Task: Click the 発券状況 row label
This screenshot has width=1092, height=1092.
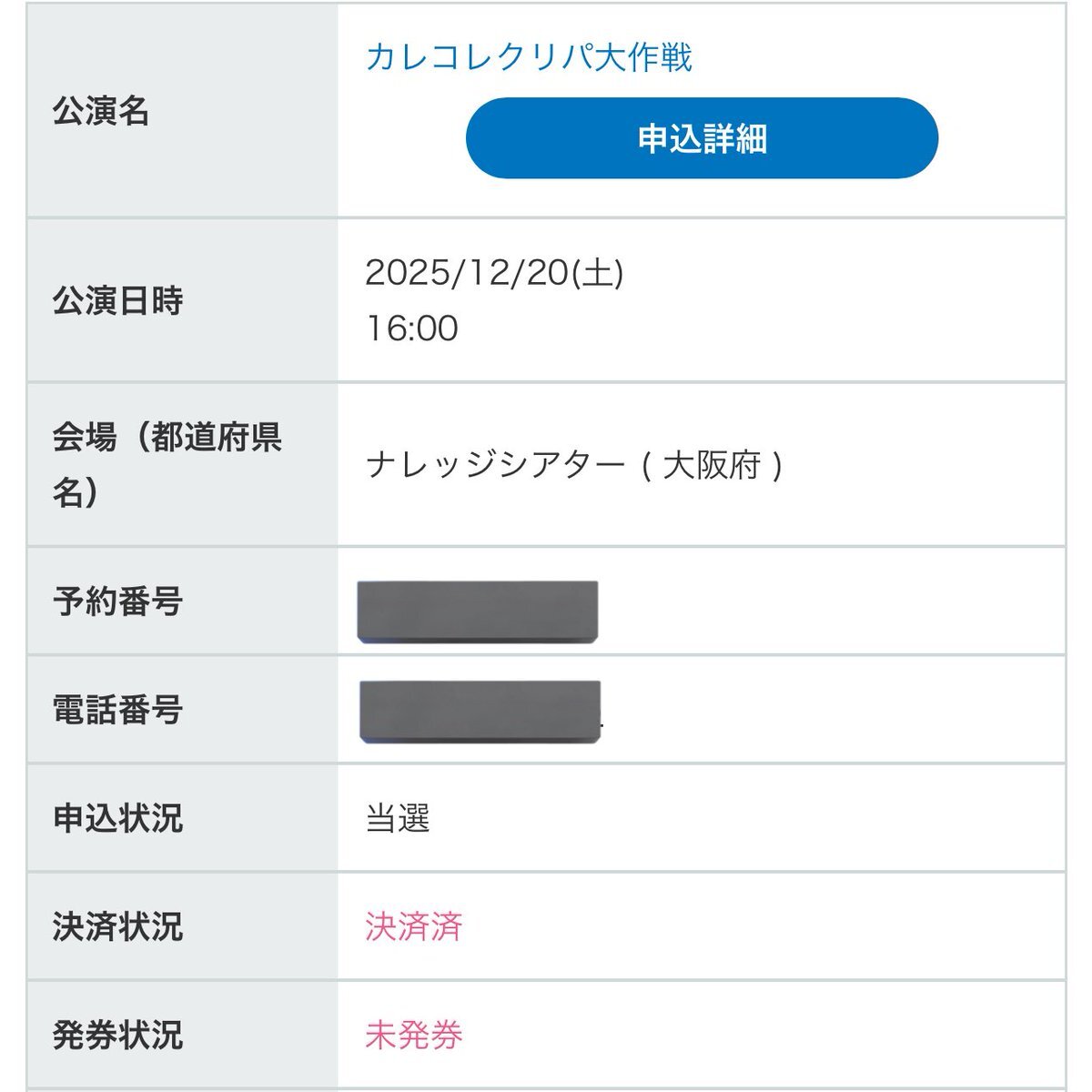Action: click(117, 1035)
